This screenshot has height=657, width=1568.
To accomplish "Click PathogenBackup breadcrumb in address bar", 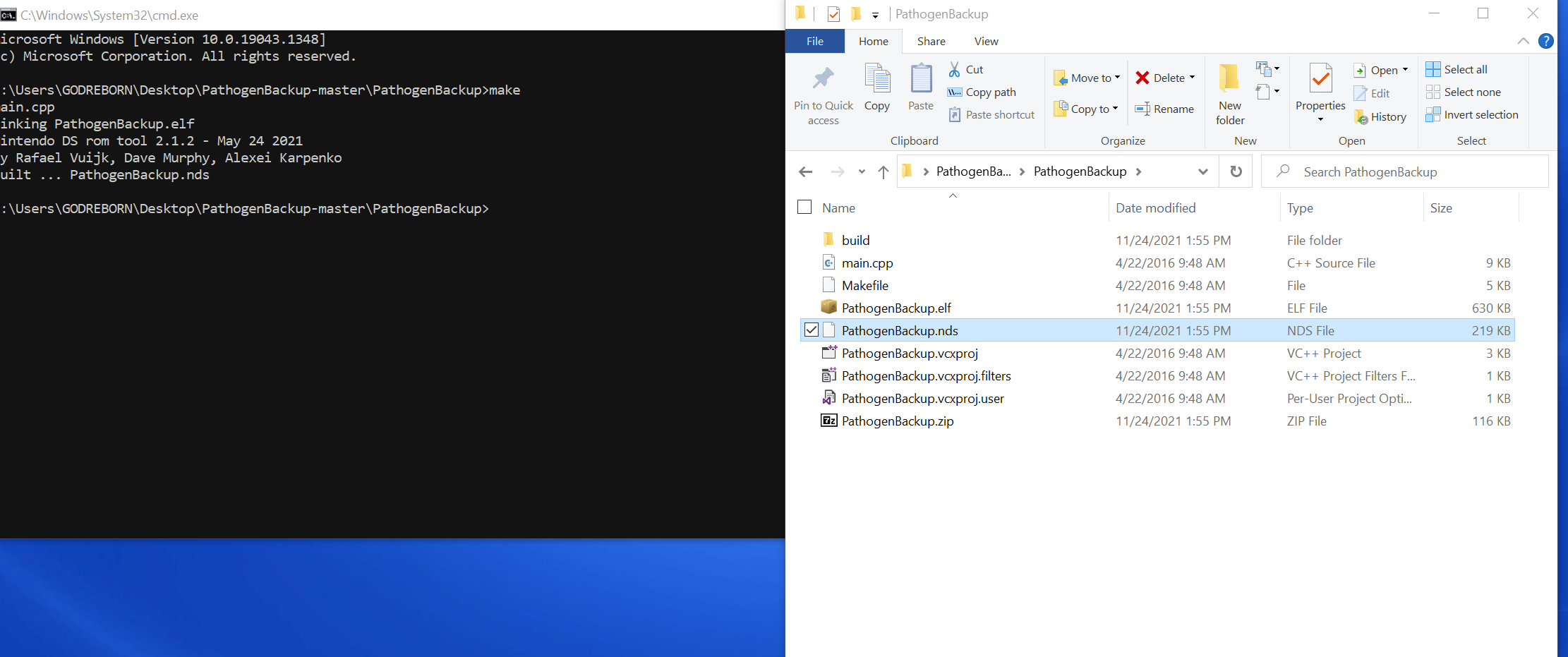I will (1080, 171).
